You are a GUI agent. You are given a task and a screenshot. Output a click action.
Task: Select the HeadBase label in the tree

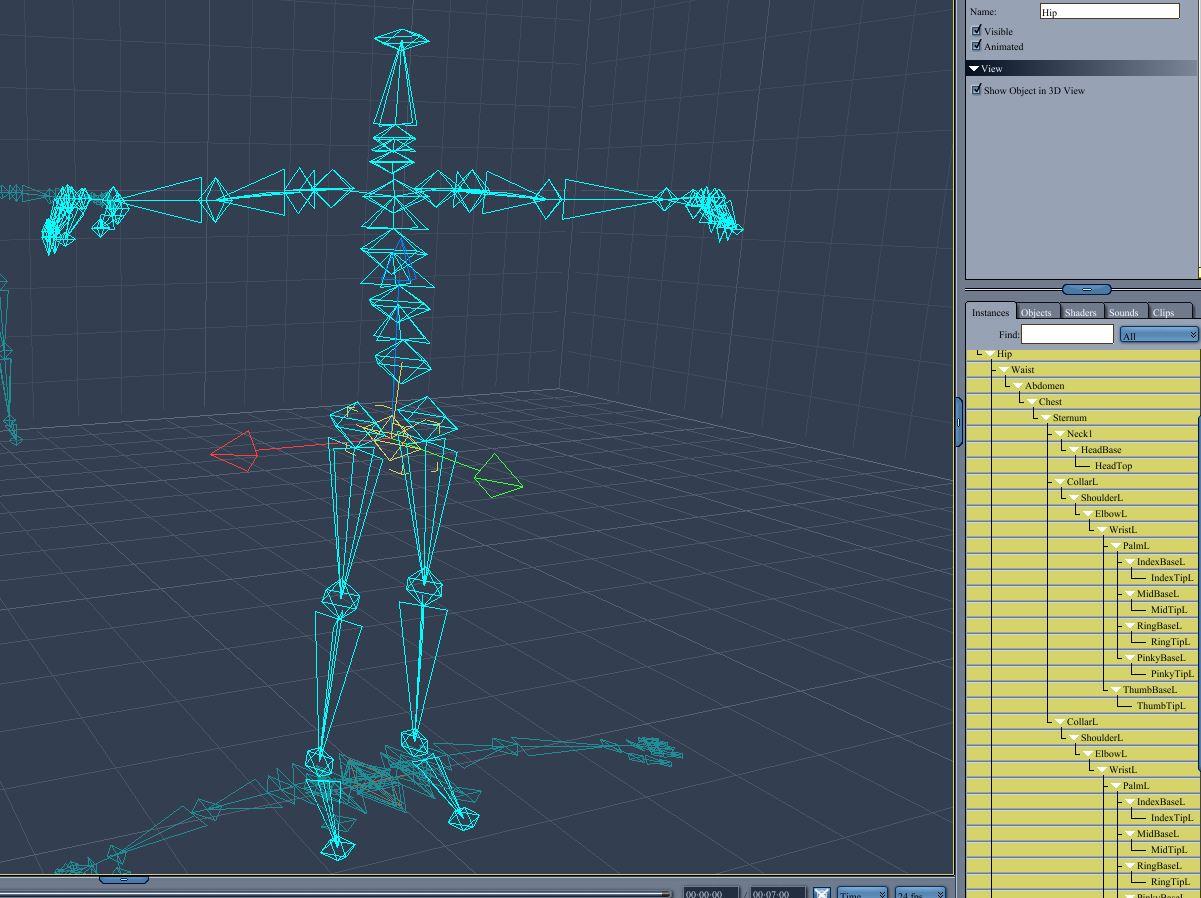coord(1101,450)
